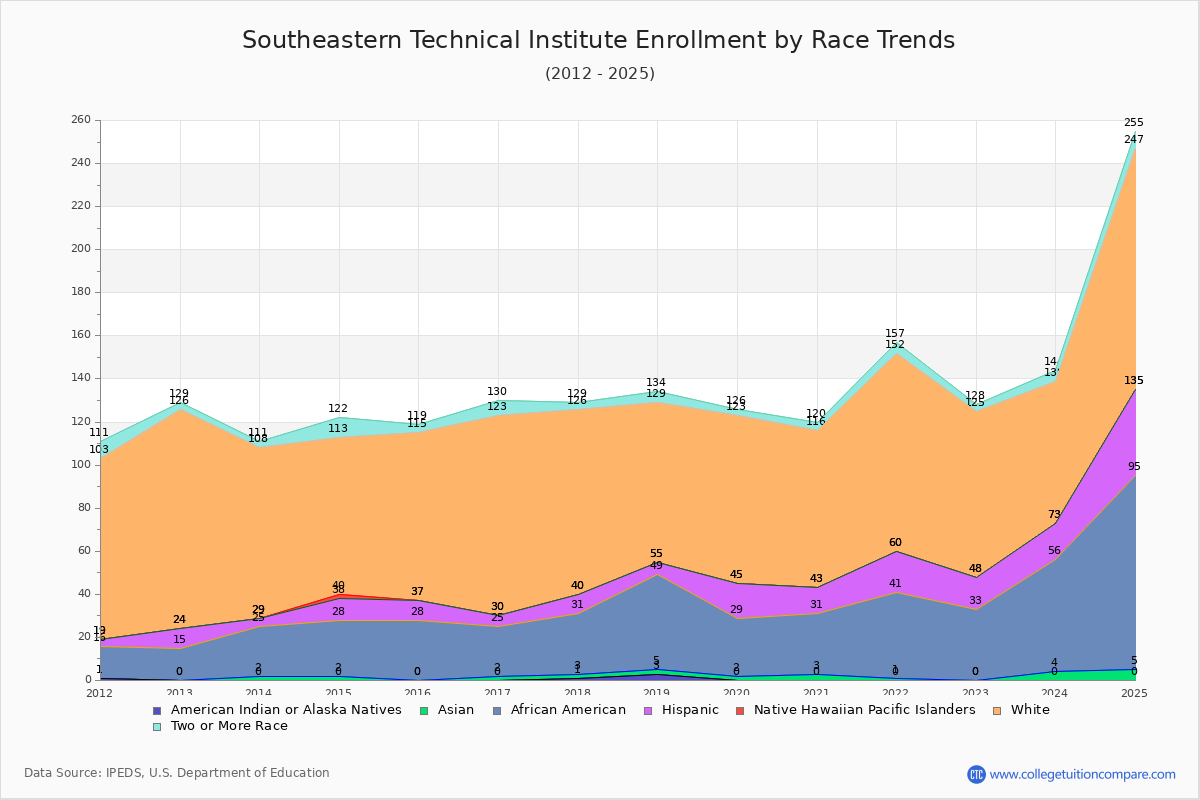Click the 2022 value label 41

coord(895,584)
